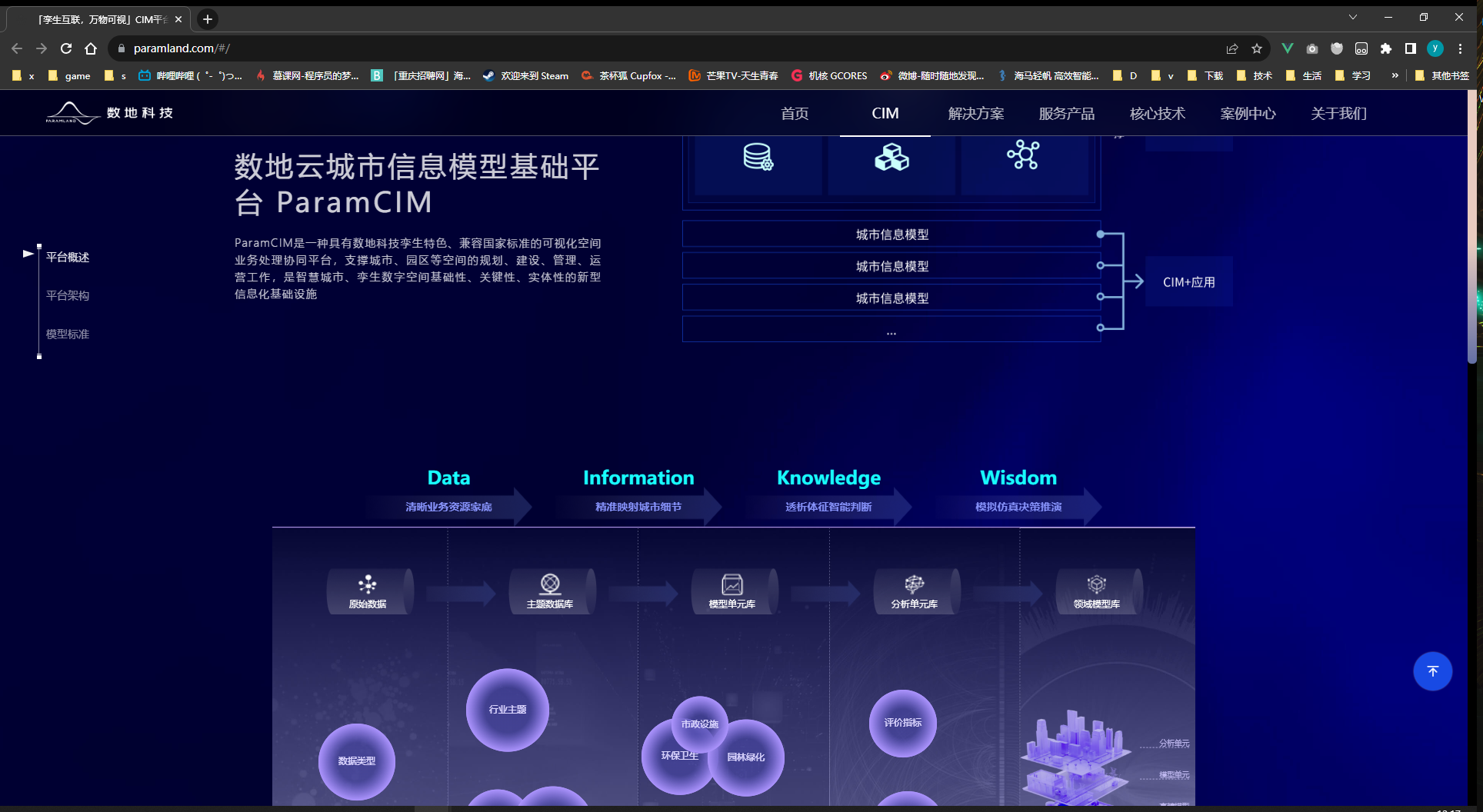Click the 园林绿化 bubble
1483x812 pixels.
coord(746,757)
